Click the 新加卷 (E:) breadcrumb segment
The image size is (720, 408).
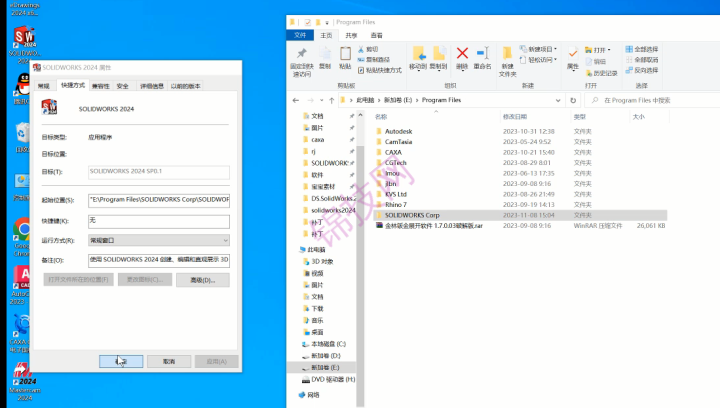coord(398,100)
